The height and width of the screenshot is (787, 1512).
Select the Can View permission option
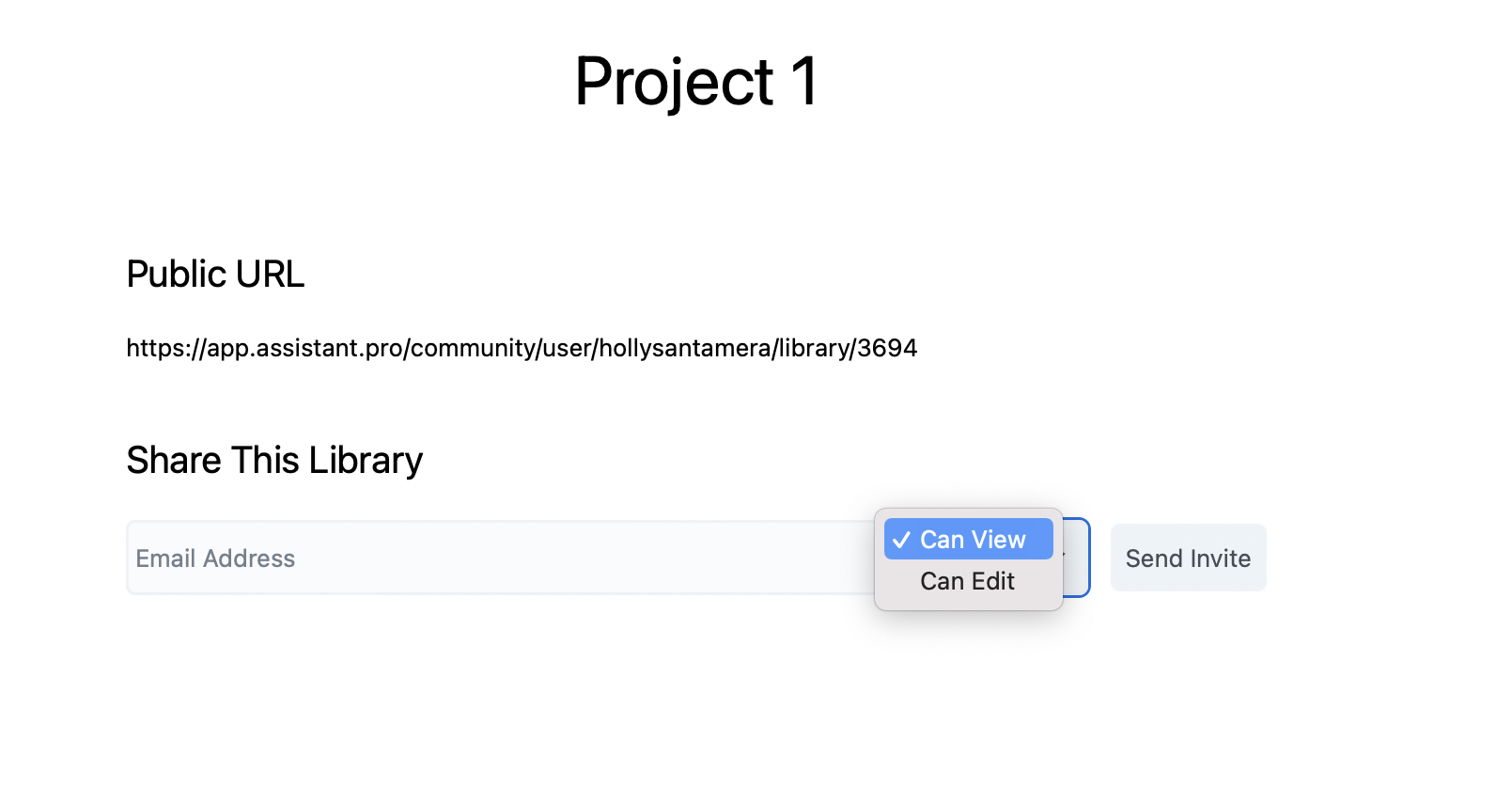point(972,540)
